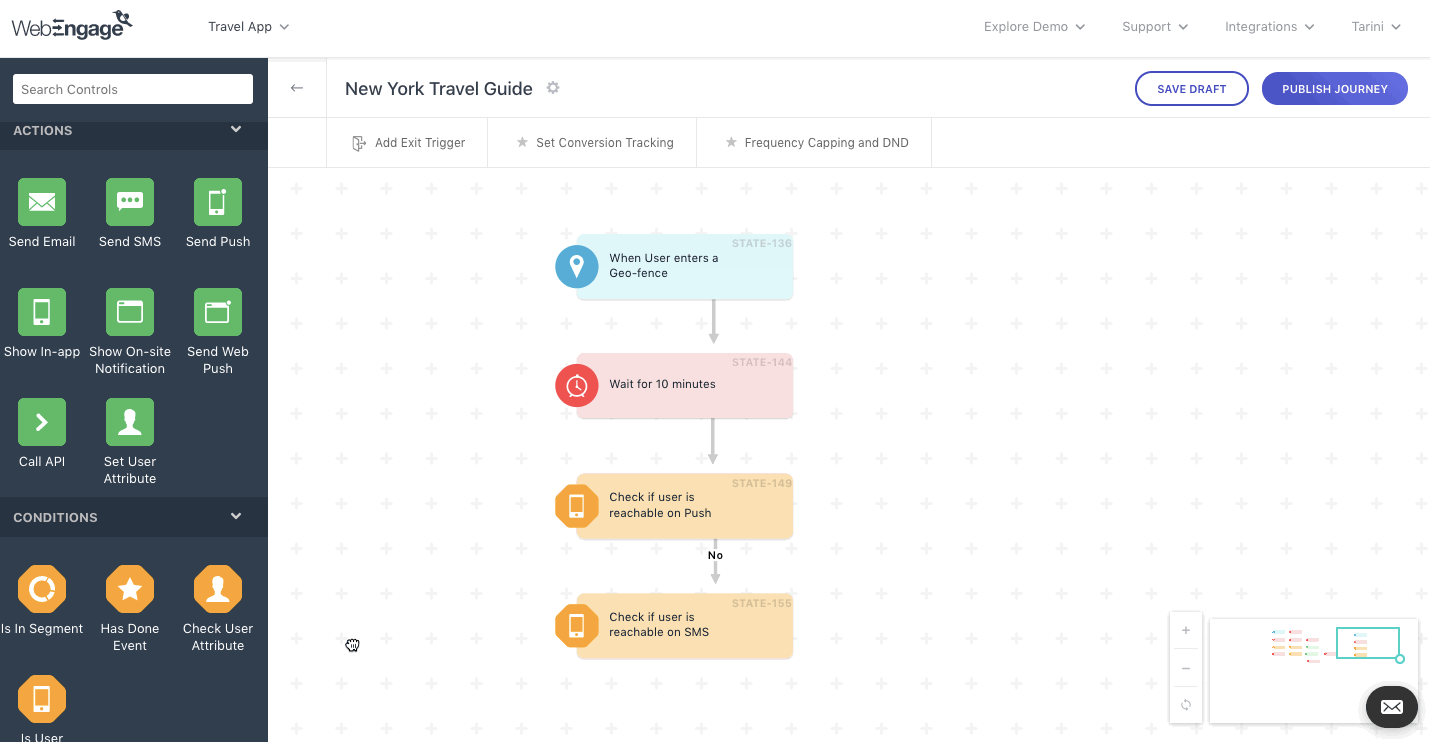Click the journey minimap overview
This screenshot has height=742, width=1430.
pyautogui.click(x=1313, y=670)
